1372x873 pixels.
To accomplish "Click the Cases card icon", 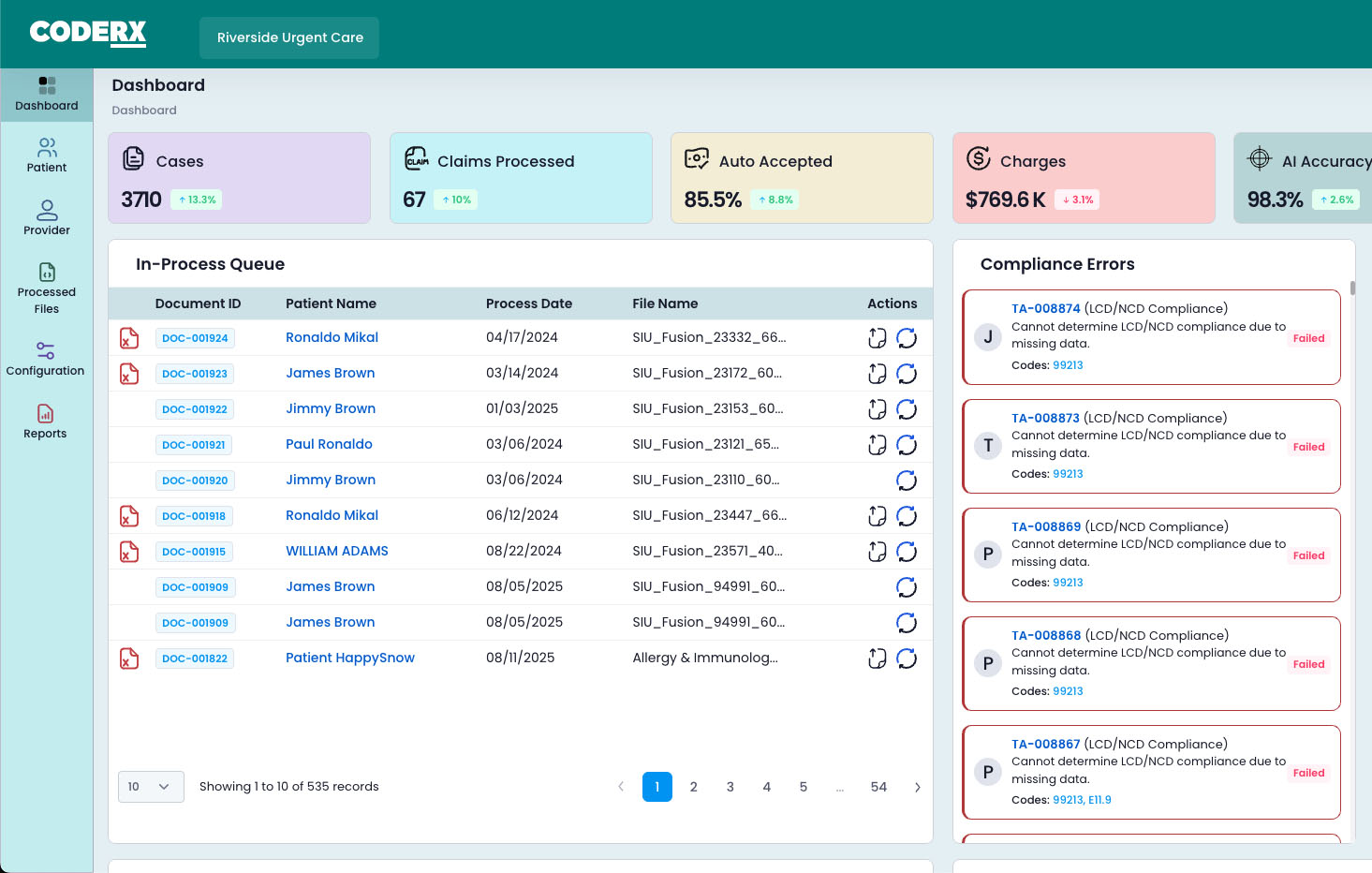I will point(134,159).
